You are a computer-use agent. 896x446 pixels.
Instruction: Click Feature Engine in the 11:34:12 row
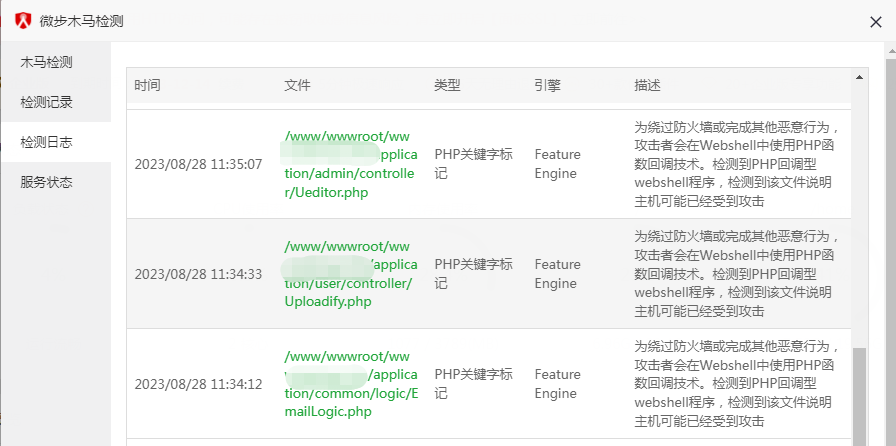(x=557, y=384)
